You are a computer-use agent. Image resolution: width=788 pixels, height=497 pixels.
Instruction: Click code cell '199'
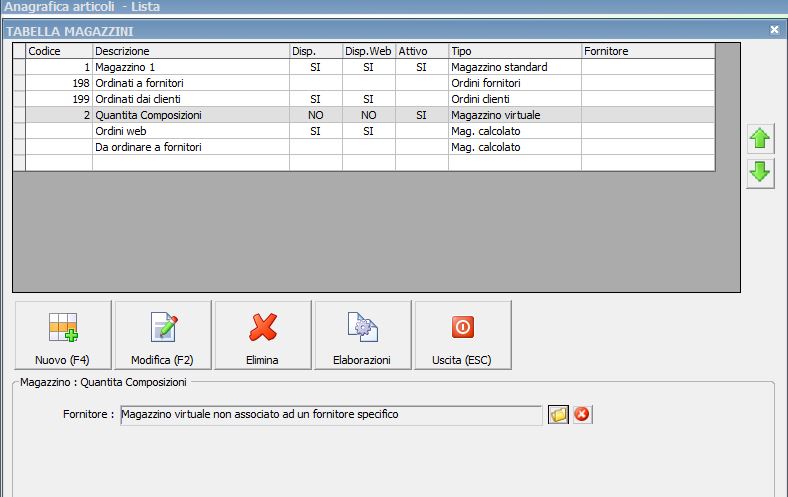59,99
